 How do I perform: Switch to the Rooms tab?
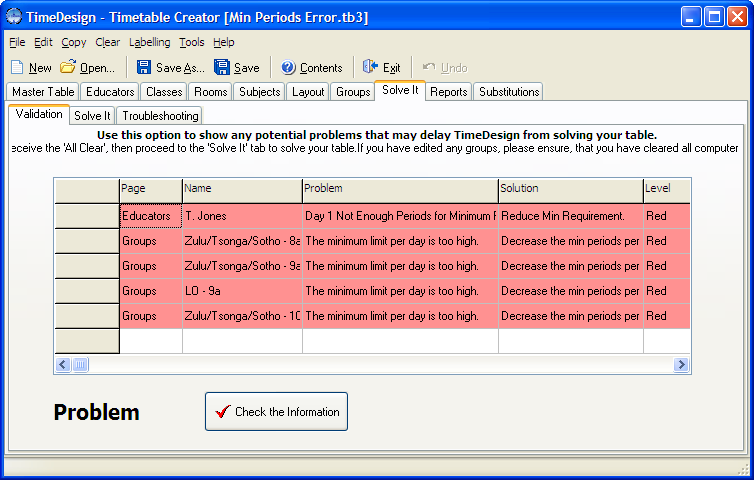[211, 91]
